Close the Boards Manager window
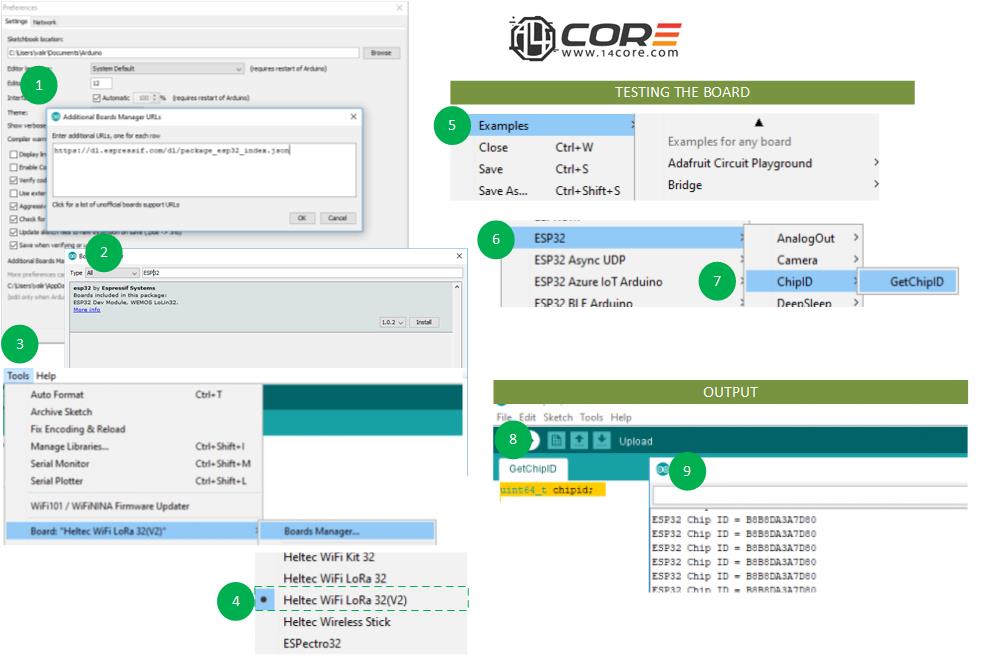The height and width of the screenshot is (656, 987). click(x=459, y=256)
